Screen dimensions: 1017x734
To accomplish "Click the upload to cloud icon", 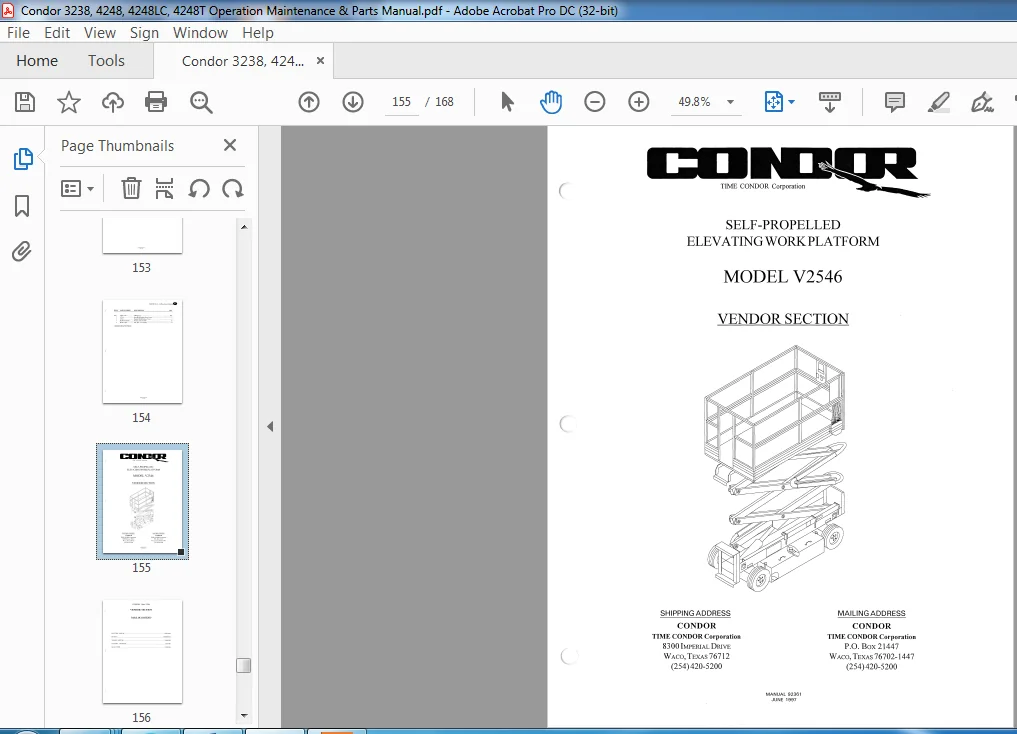I will [x=113, y=102].
